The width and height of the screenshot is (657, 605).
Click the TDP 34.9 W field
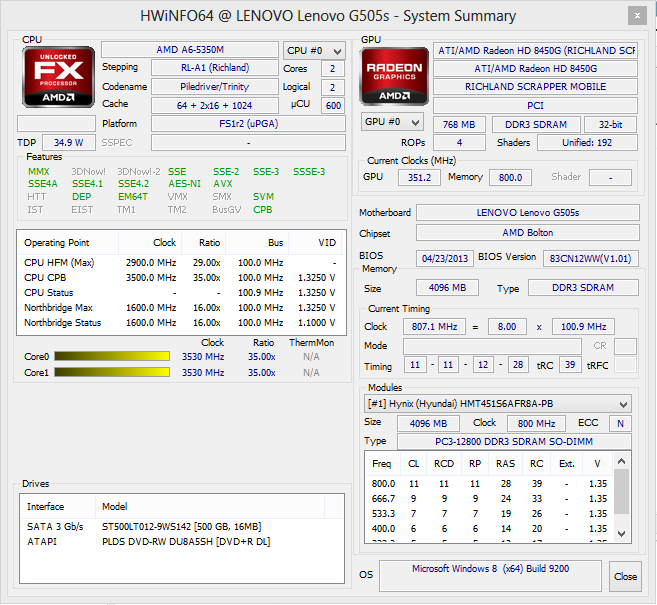click(69, 142)
